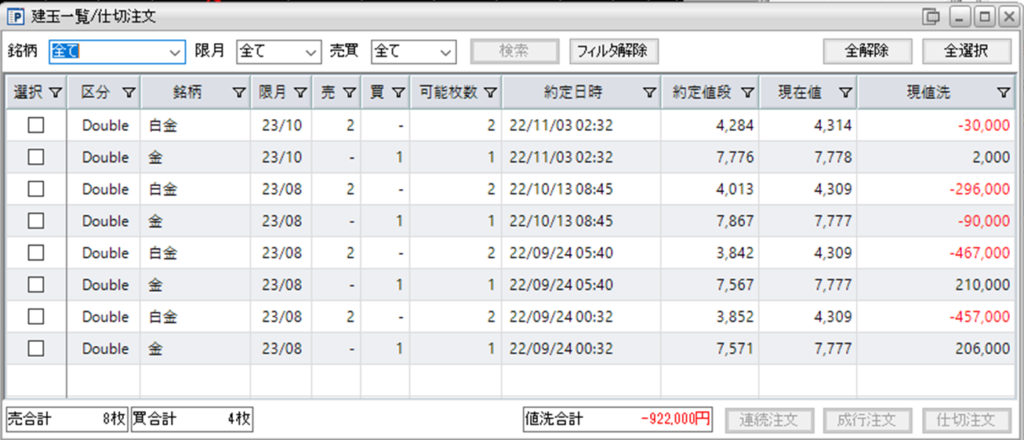1024x440 pixels.
Task: Click the P application icon in title bar
Action: click(18, 16)
